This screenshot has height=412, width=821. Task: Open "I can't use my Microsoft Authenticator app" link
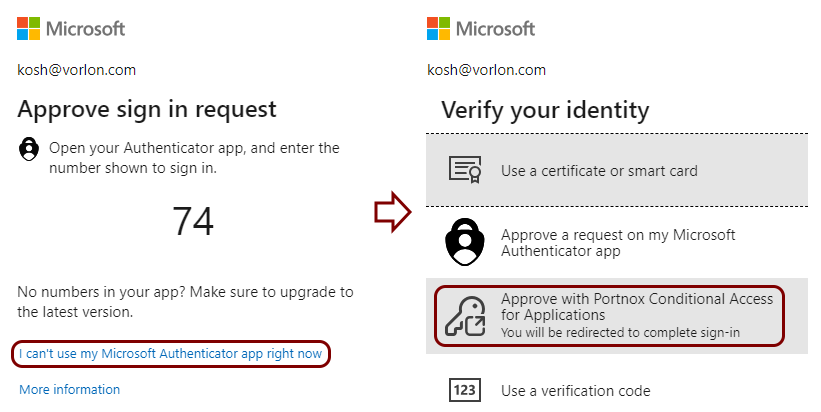171,354
